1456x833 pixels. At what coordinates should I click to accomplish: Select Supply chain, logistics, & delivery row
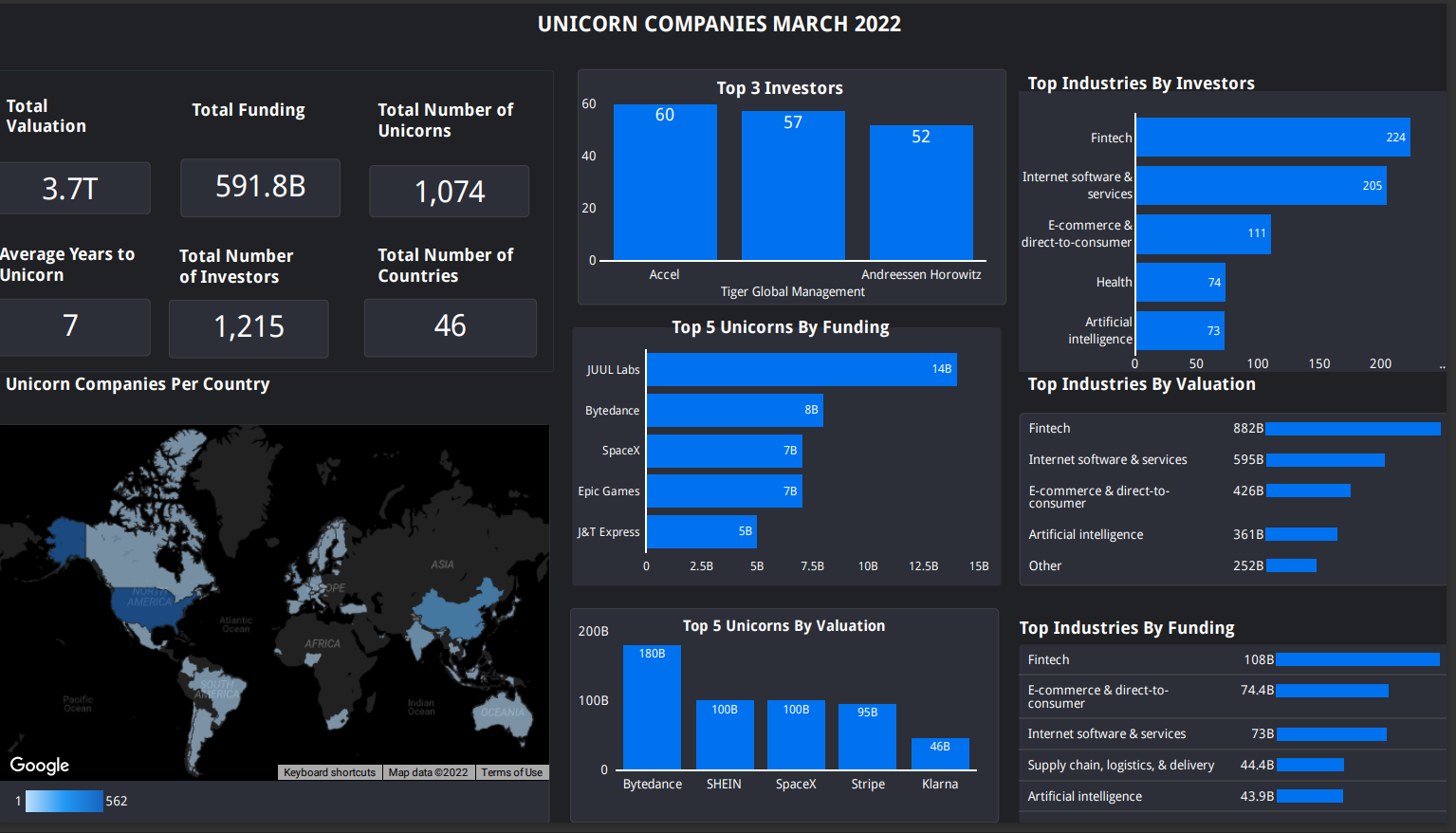tap(1233, 765)
